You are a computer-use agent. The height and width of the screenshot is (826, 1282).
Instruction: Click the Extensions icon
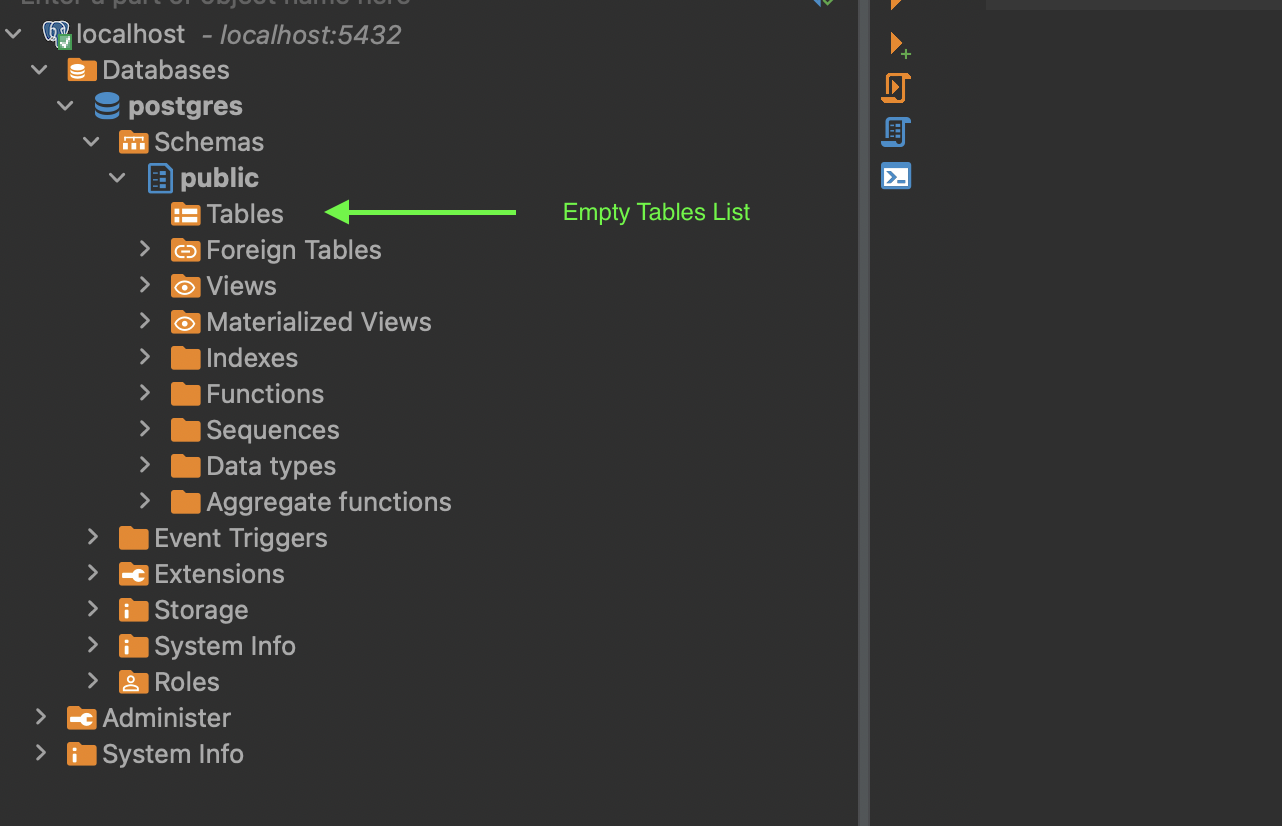coord(133,573)
